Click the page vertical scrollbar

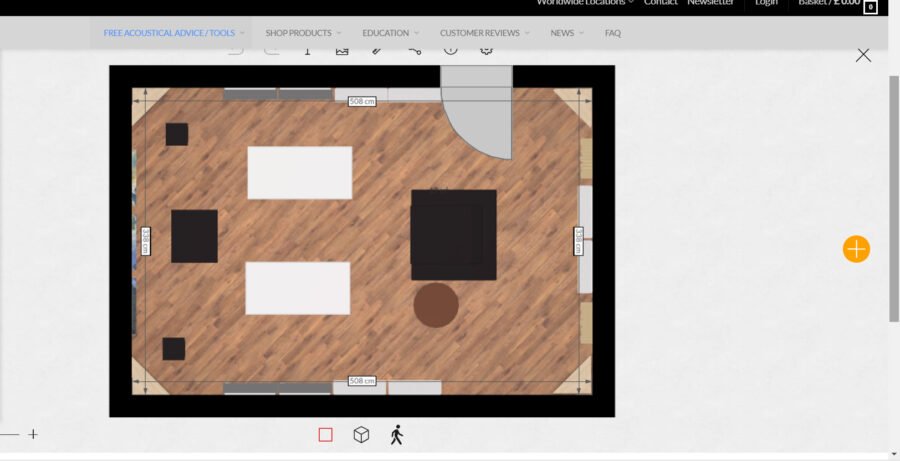(x=894, y=198)
